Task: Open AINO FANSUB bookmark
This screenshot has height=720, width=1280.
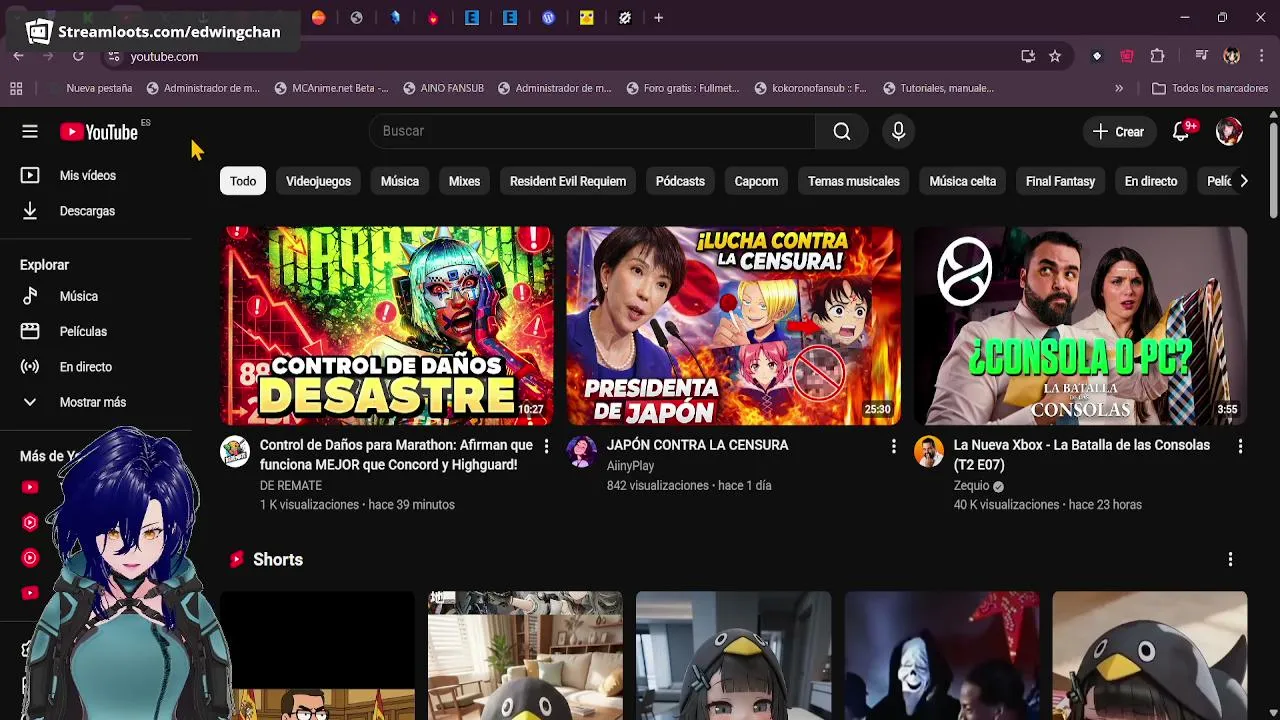Action: [x=443, y=88]
